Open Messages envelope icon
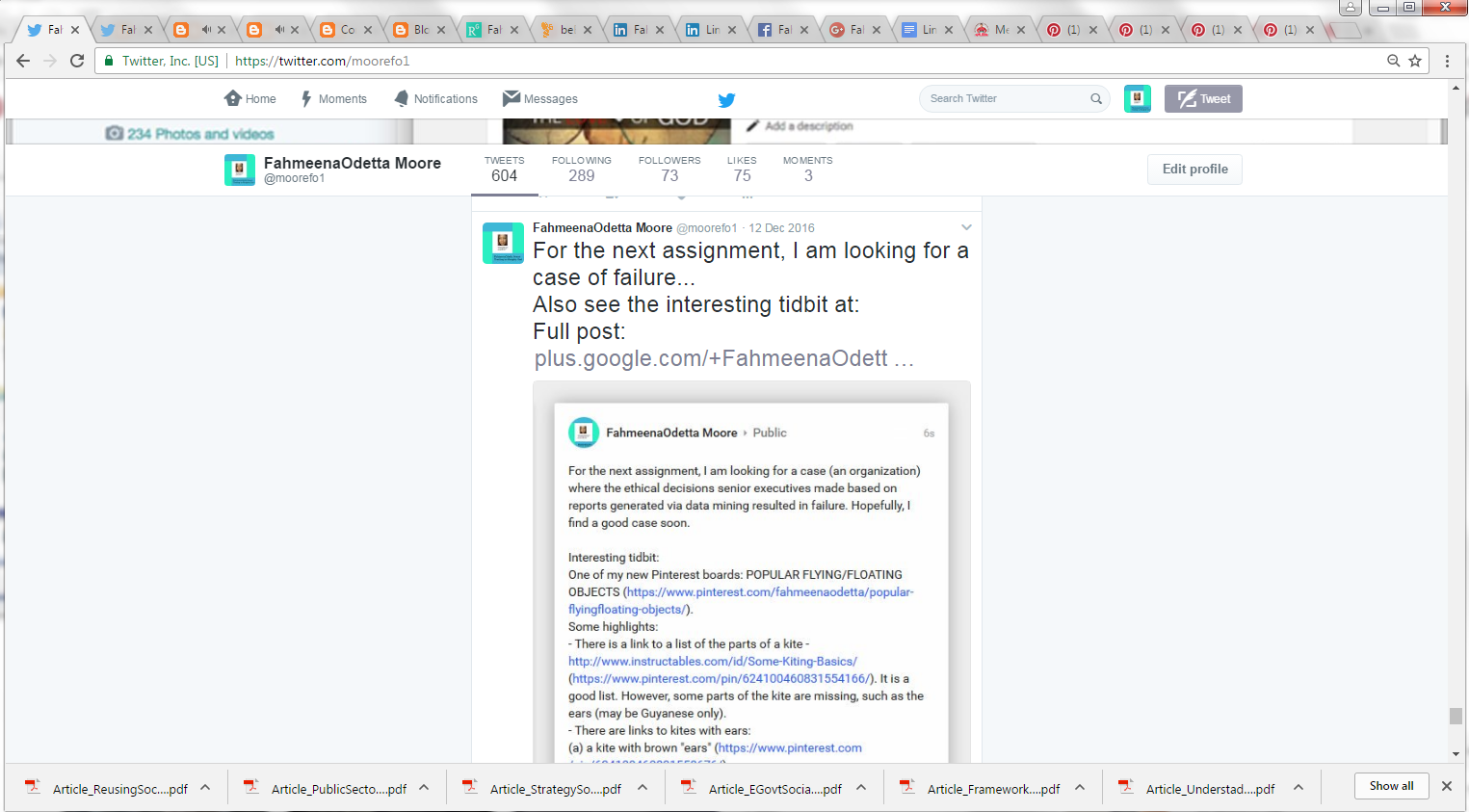The image size is (1469, 812). click(512, 98)
